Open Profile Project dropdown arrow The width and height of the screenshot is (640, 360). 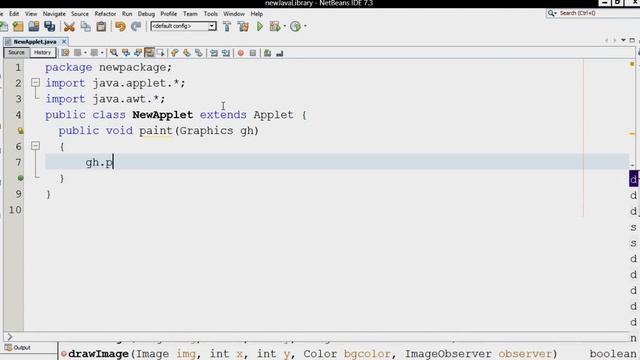tap(305, 27)
